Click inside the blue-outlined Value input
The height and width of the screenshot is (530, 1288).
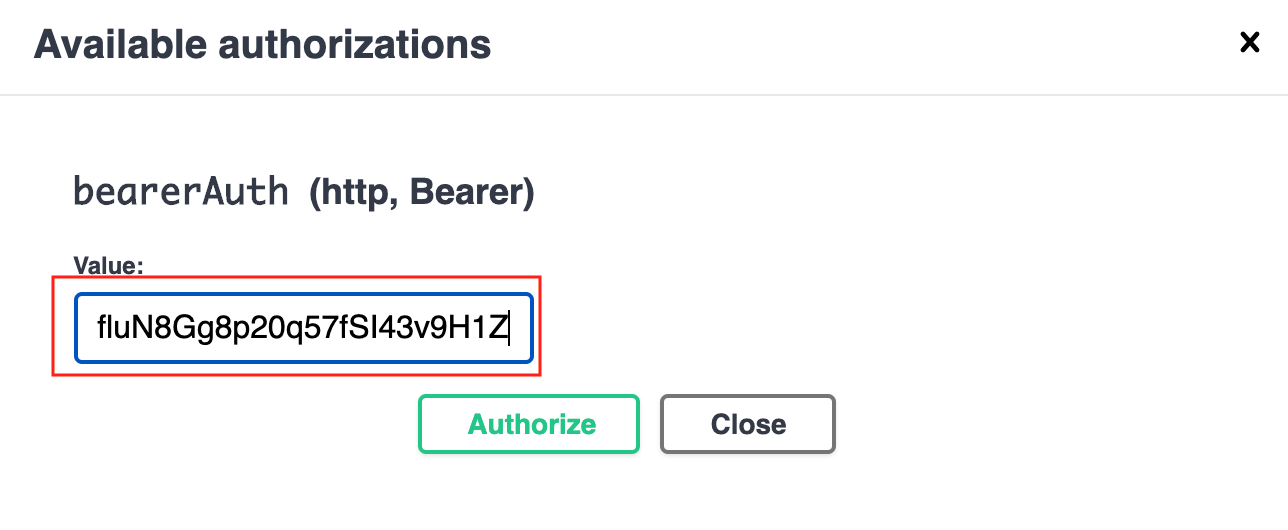pos(304,327)
